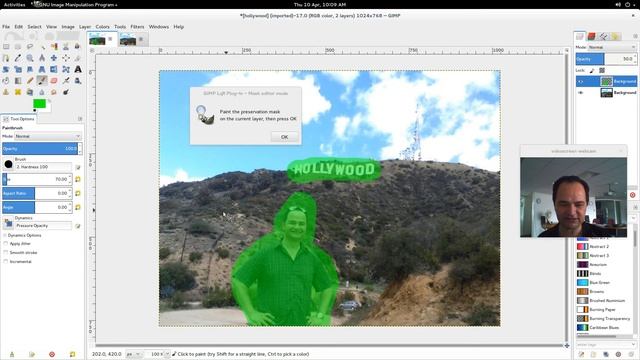Open GNOME Activities overview
The image size is (640, 360).
14,4
